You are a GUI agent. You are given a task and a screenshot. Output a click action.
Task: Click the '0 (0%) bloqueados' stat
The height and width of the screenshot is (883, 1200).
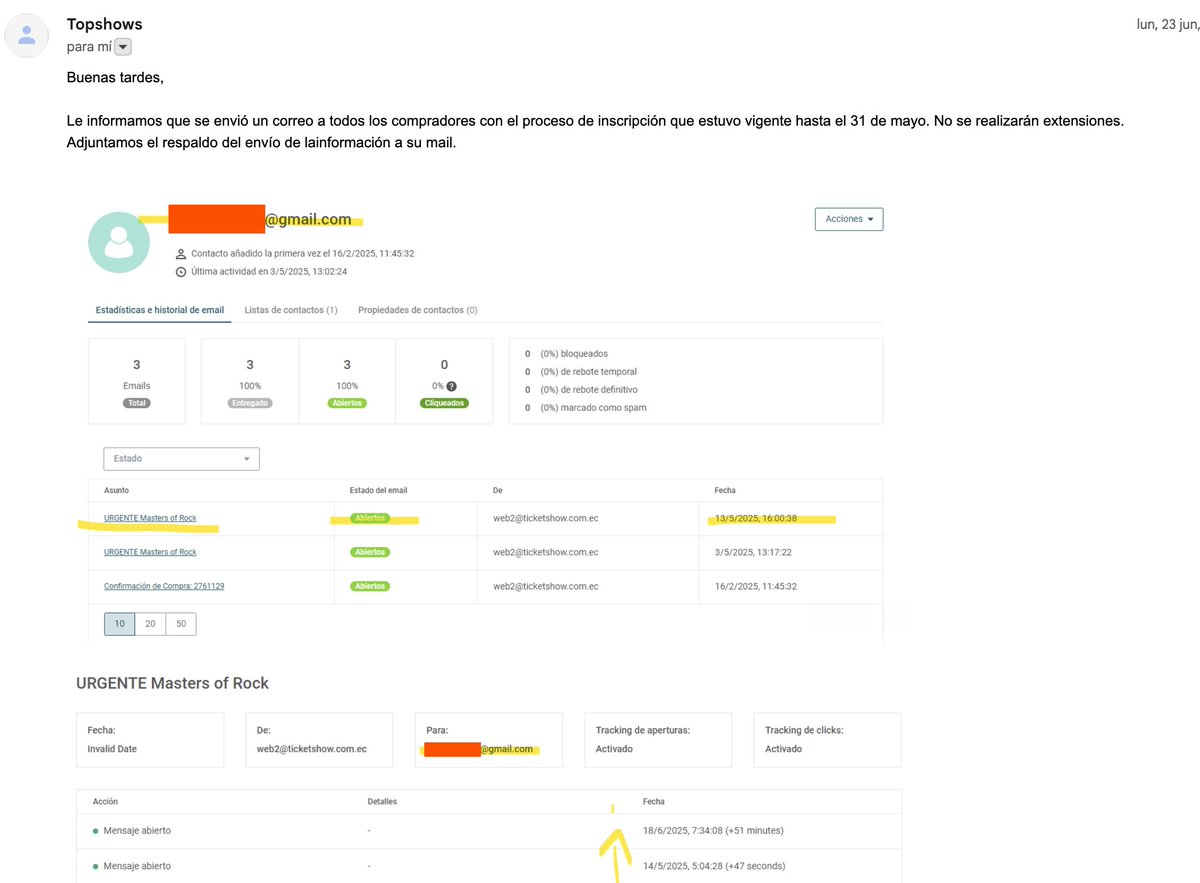tap(566, 354)
